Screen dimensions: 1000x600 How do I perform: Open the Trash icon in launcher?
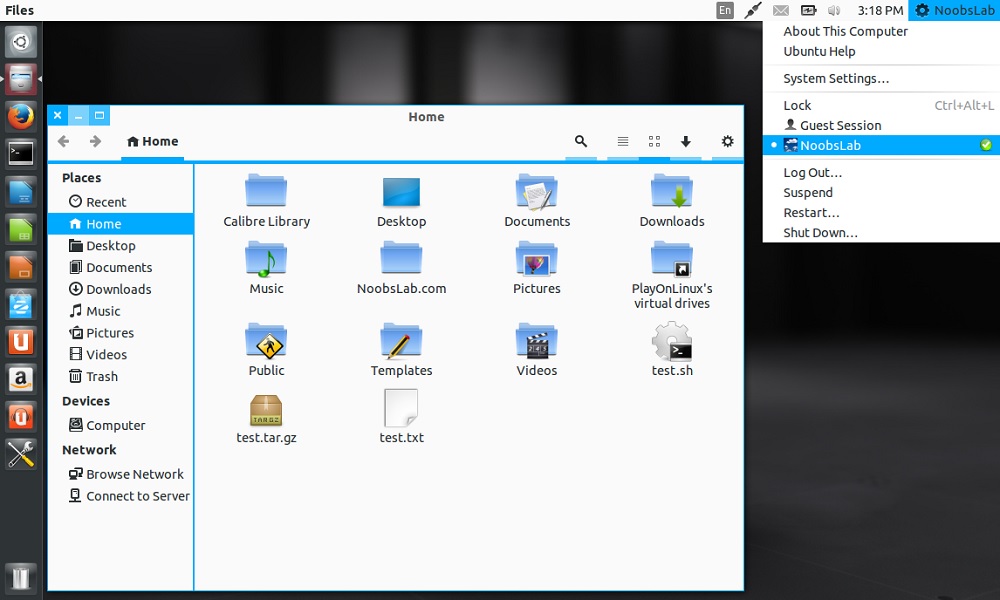point(20,578)
